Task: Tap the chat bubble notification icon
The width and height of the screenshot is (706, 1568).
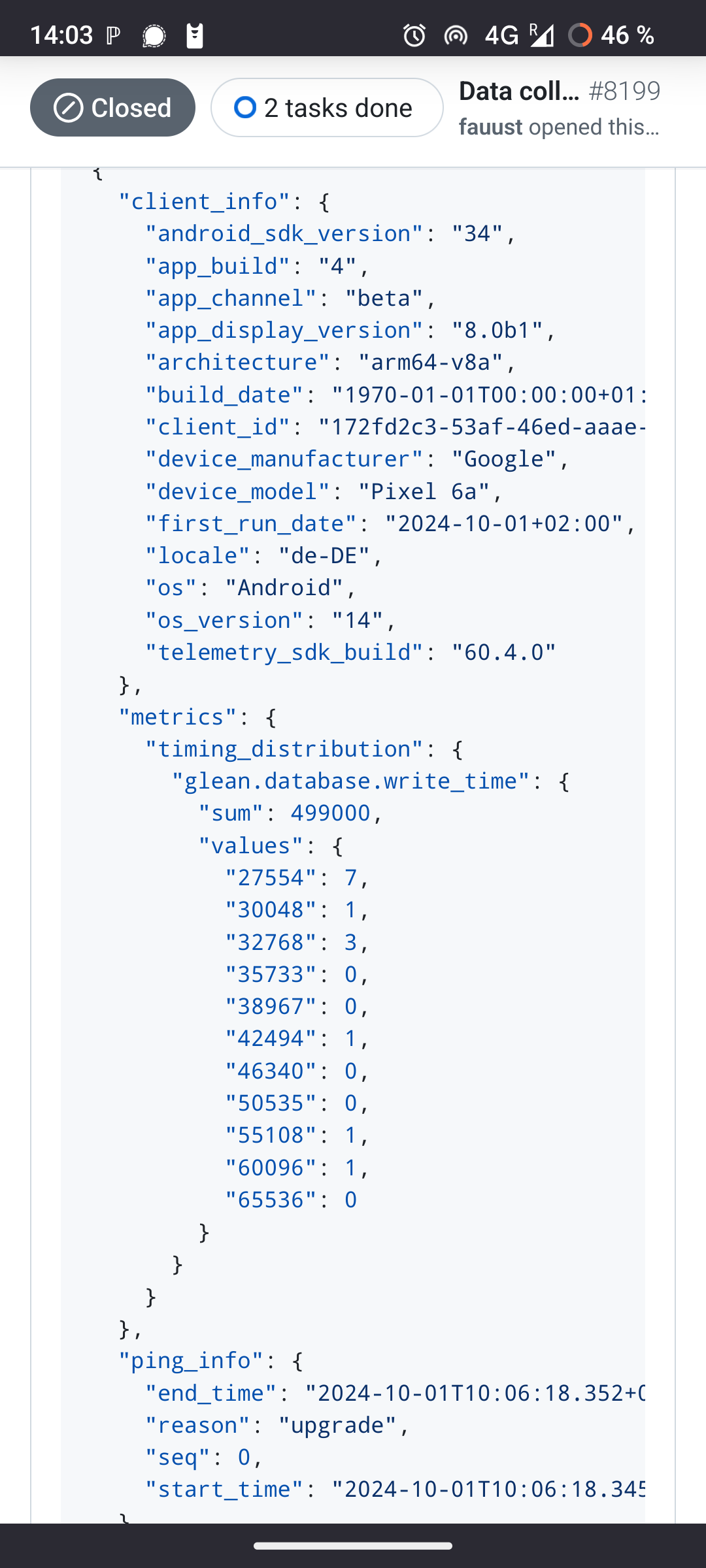Action: [x=154, y=35]
